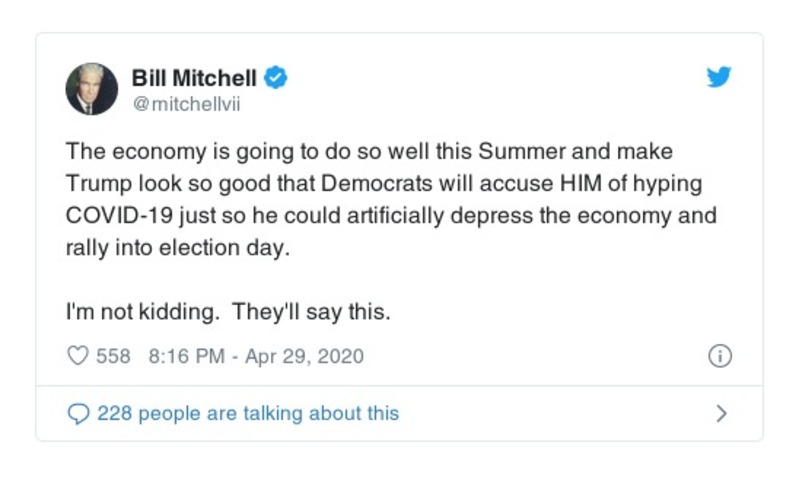
Task: Open the @mitchellvii handle link
Action: click(179, 102)
